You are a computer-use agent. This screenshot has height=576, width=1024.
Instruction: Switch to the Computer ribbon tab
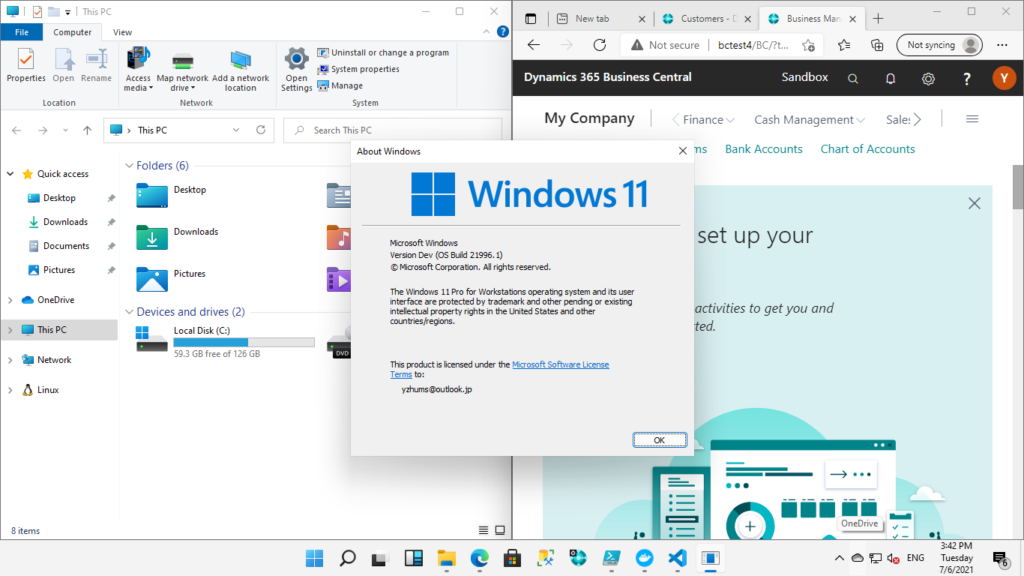click(x=74, y=32)
